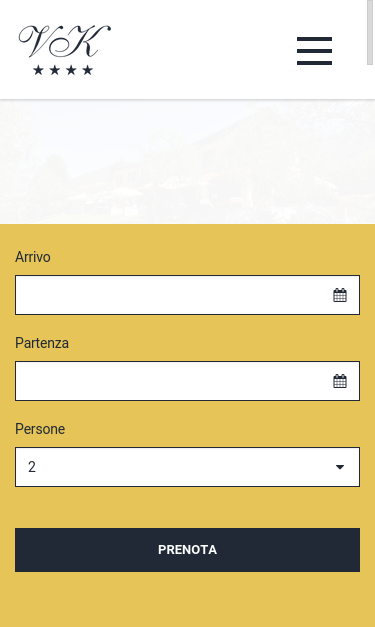Focus the Partenza date input

pos(188,381)
